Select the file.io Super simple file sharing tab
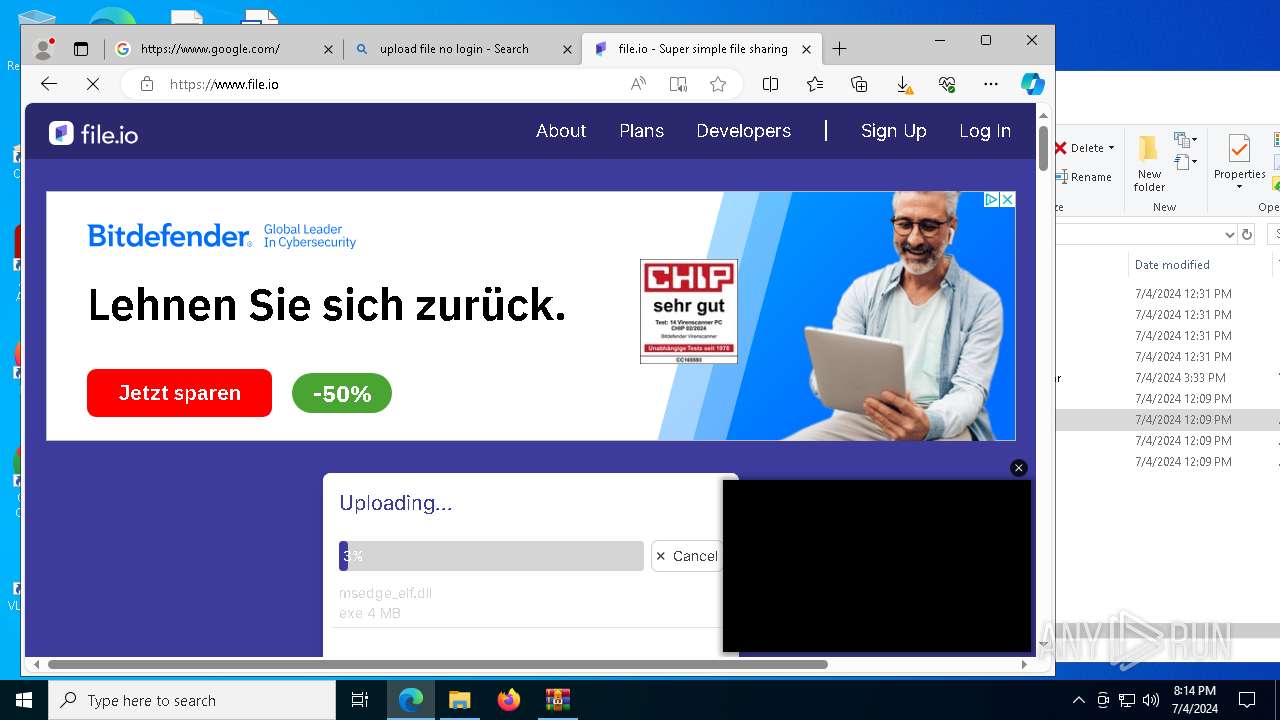 pyautogui.click(x=702, y=49)
